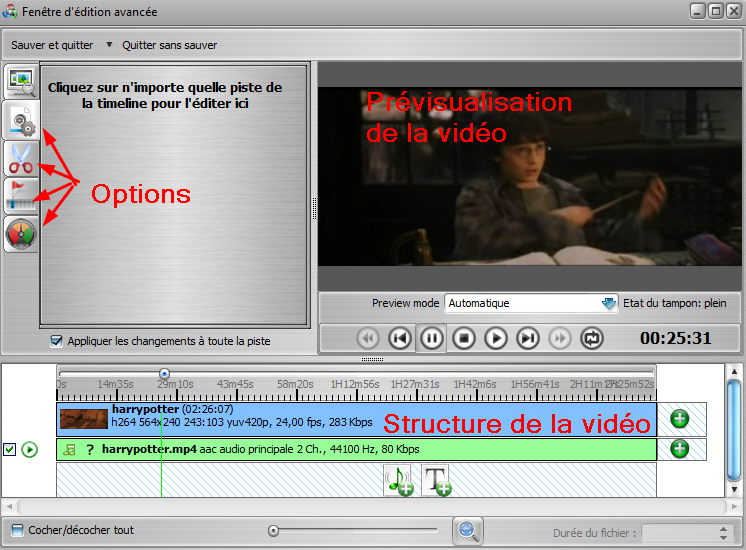This screenshot has height=550, width=746.
Task: Click the rewind playback button
Action: (368, 338)
